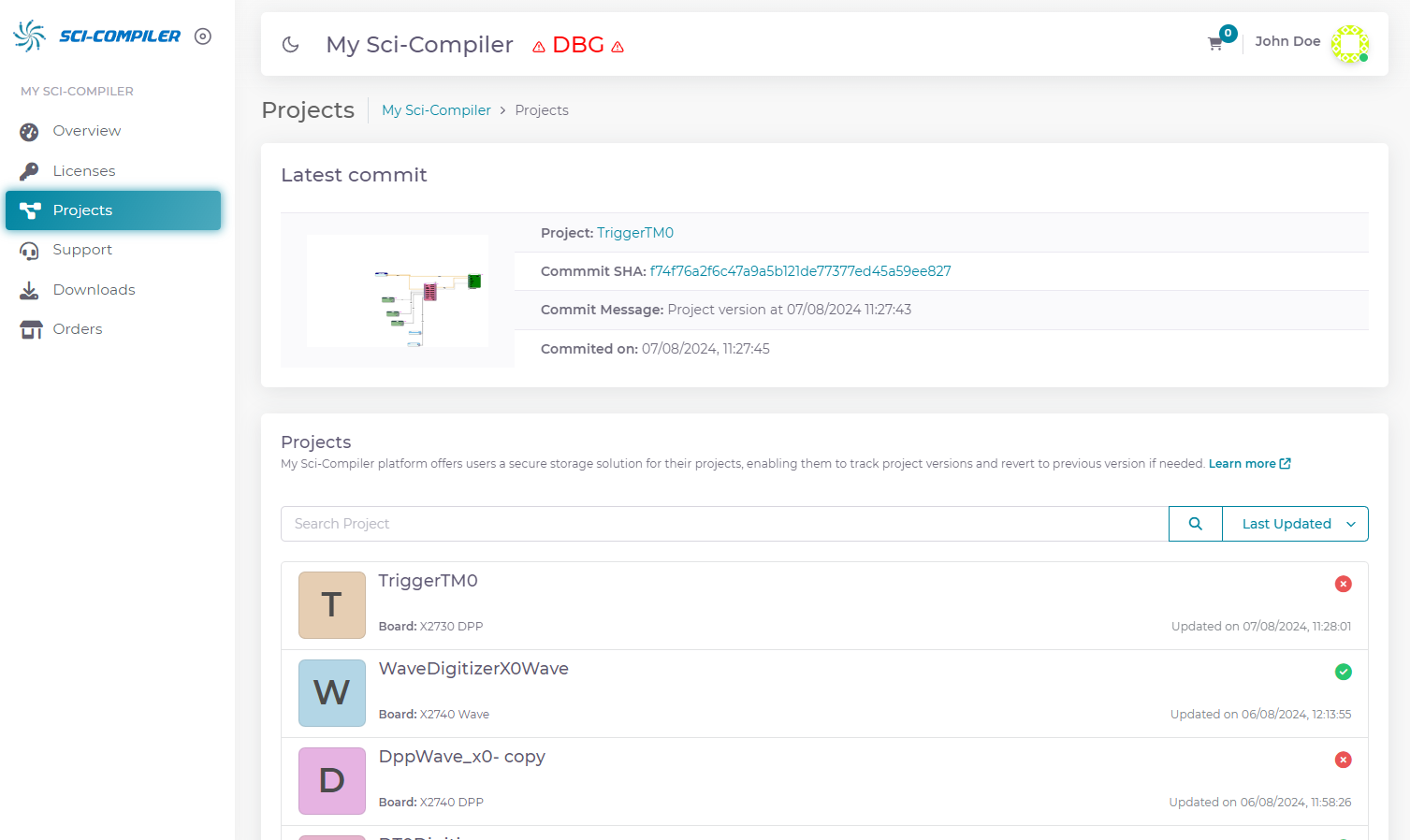Go to Support page
This screenshot has width=1410, height=840.
[x=113, y=250]
